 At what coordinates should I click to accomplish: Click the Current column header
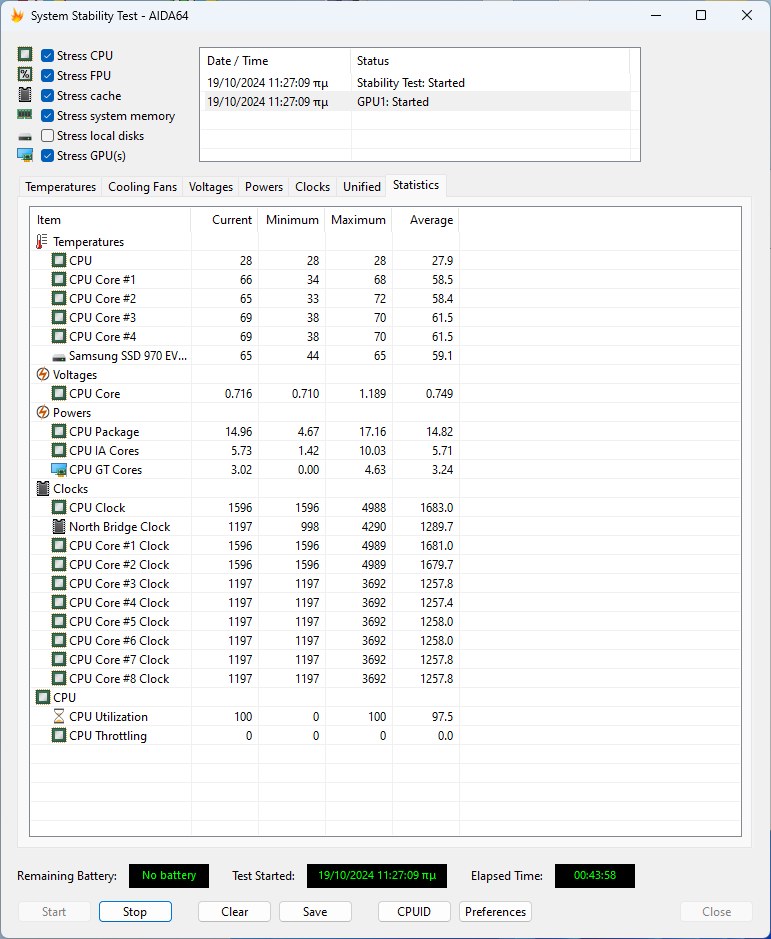coord(225,220)
